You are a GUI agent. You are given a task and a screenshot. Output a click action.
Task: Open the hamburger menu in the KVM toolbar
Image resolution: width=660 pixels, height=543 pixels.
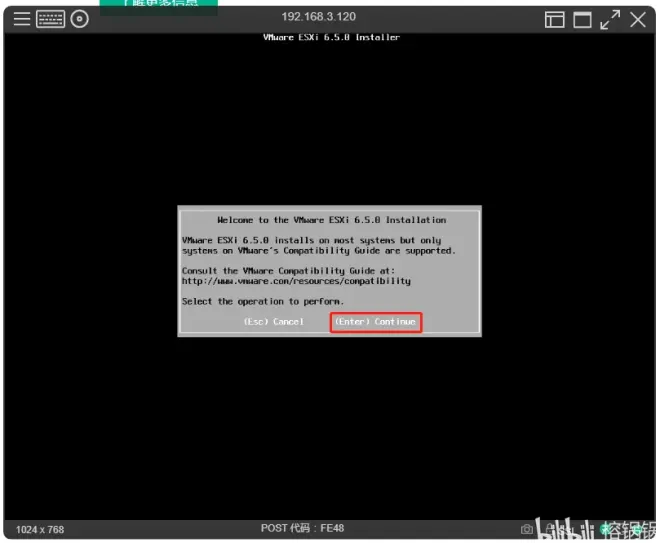22,19
